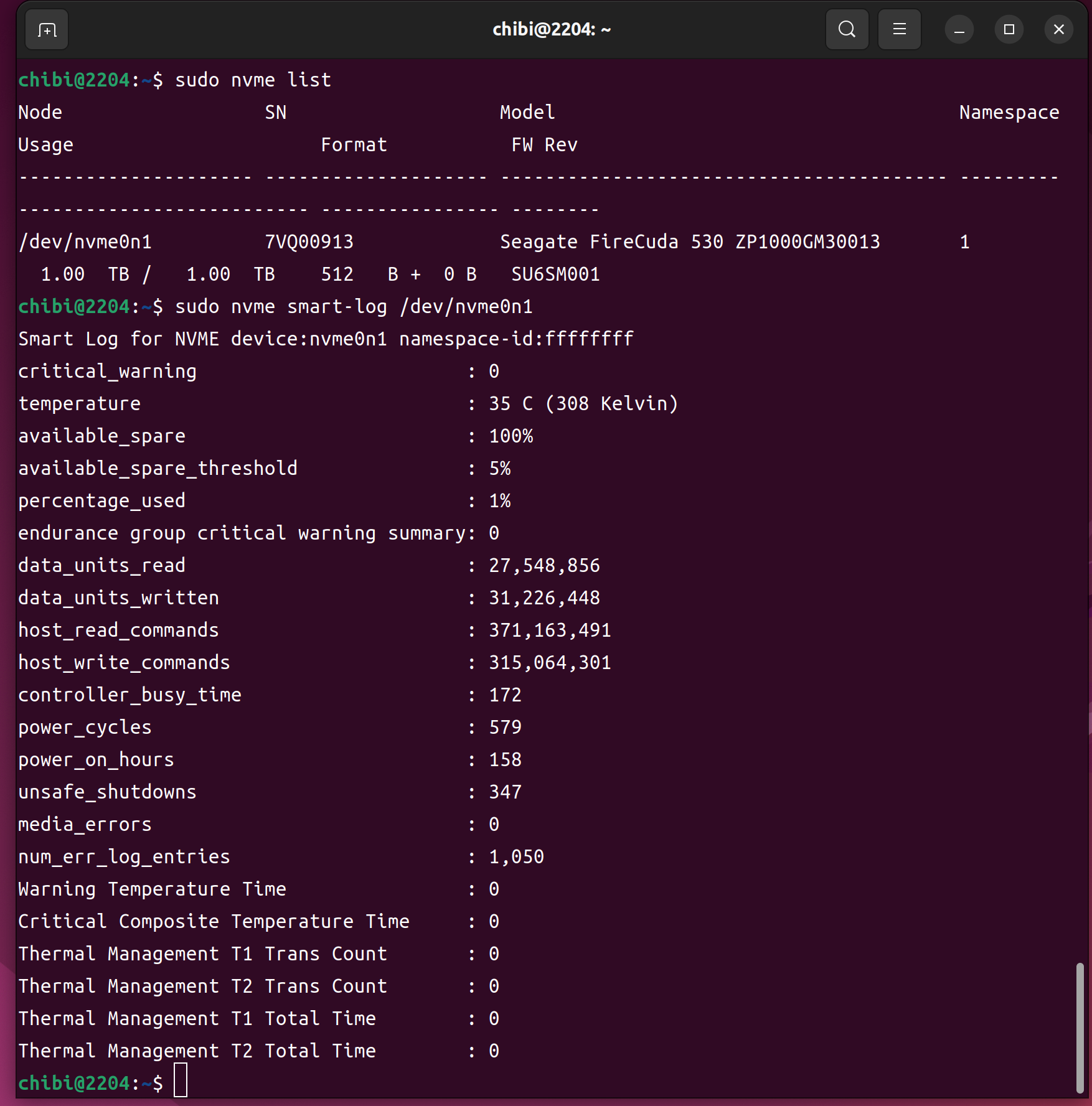Maximize the terminal window
Image resolution: width=1092 pixels, height=1106 pixels.
[x=1009, y=29]
